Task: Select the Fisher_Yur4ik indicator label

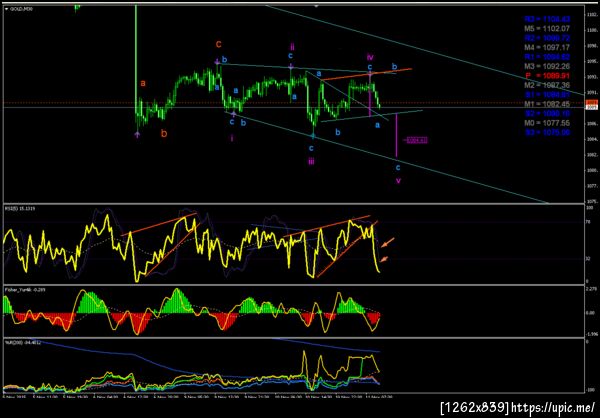Action: pyautogui.click(x=25, y=289)
